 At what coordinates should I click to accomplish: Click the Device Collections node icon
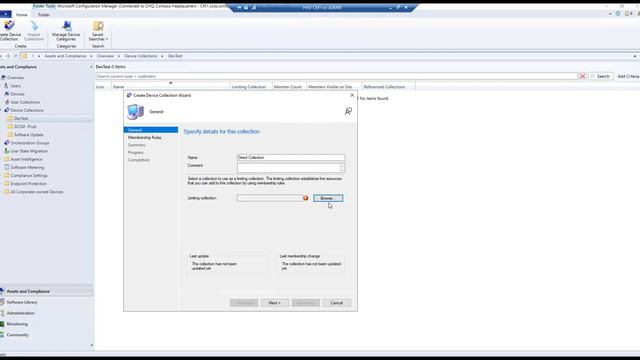point(7,110)
